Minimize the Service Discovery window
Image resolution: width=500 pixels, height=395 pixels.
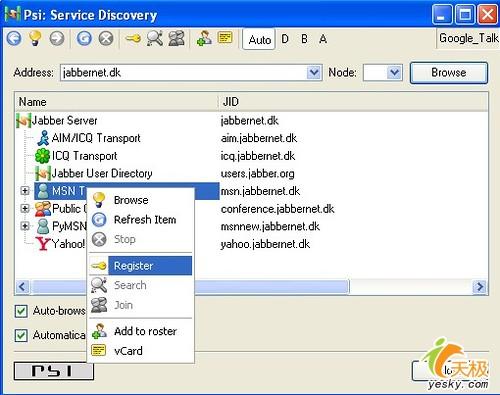point(442,14)
